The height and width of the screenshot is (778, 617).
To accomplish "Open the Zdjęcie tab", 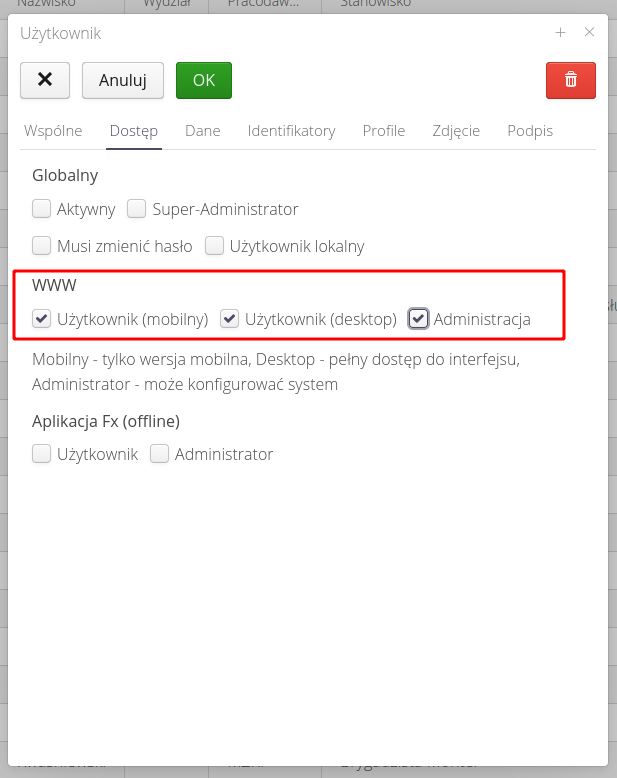I will (456, 131).
